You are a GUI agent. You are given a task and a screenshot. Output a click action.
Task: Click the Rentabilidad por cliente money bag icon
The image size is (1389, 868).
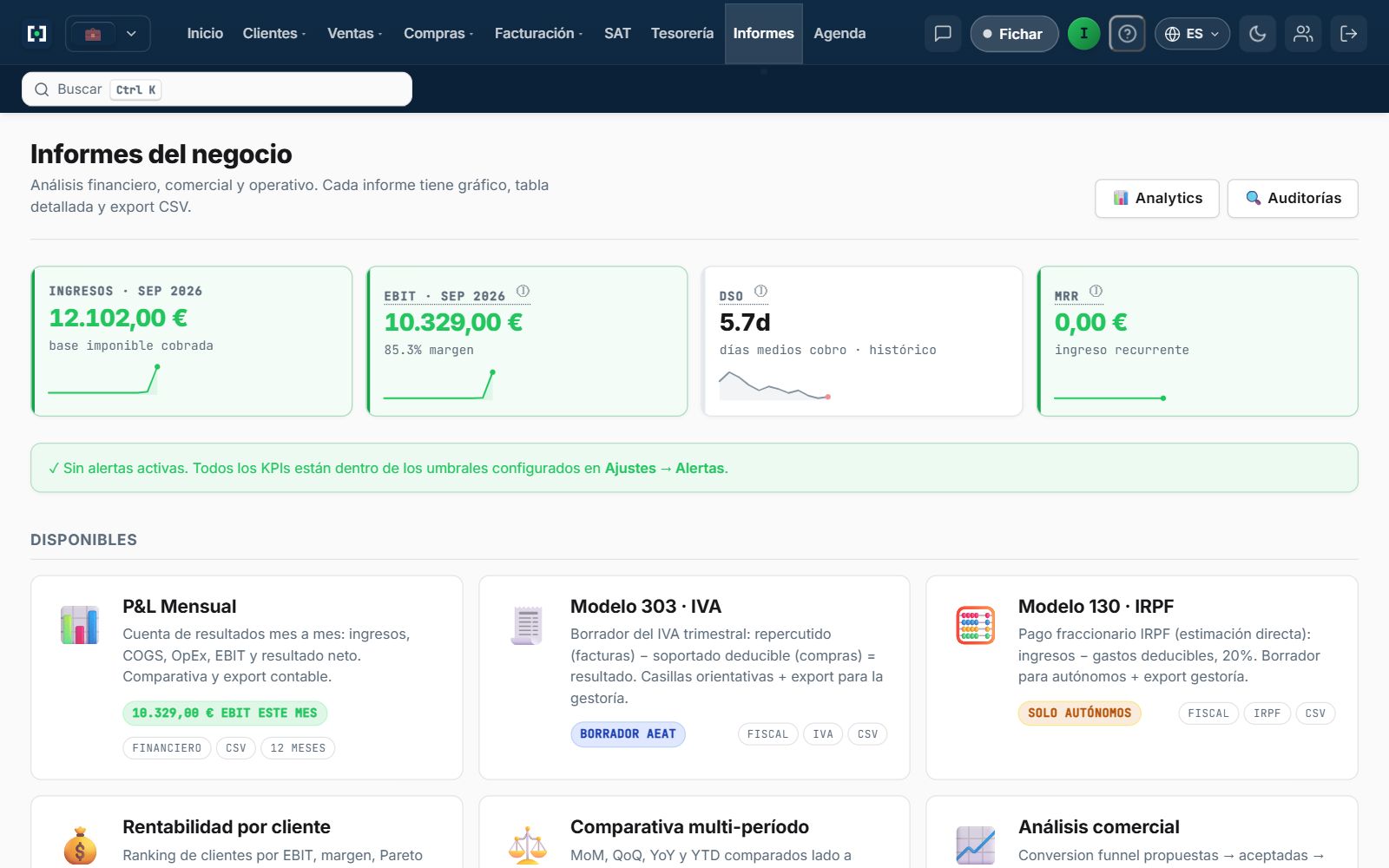[80, 845]
